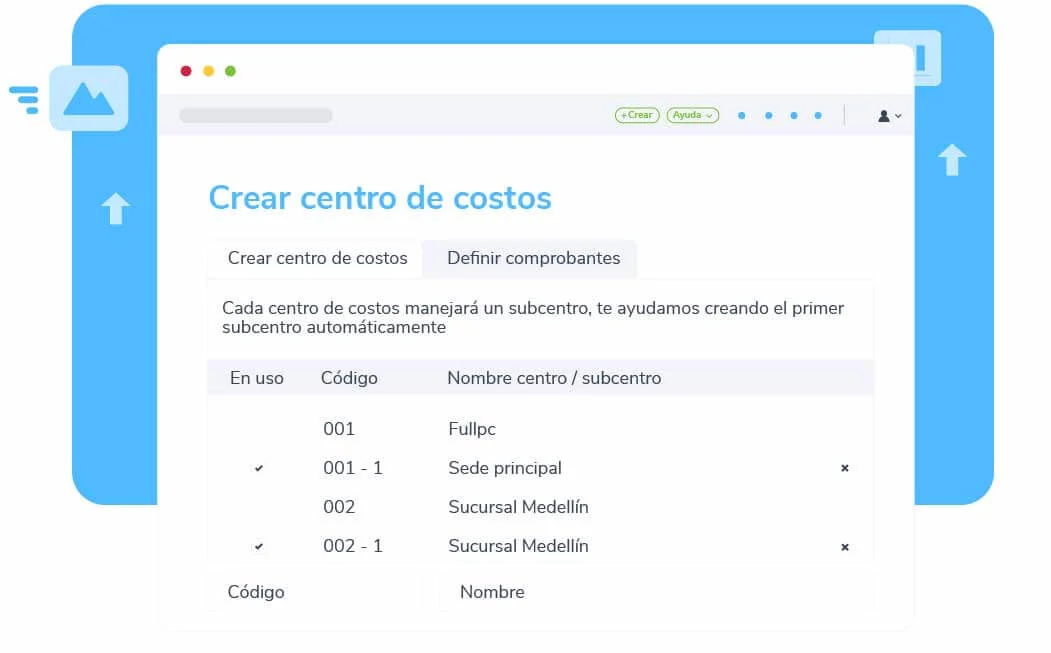Disable En uso for subcentro 002-1
The width and height of the screenshot is (1051, 653).
pos(259,546)
